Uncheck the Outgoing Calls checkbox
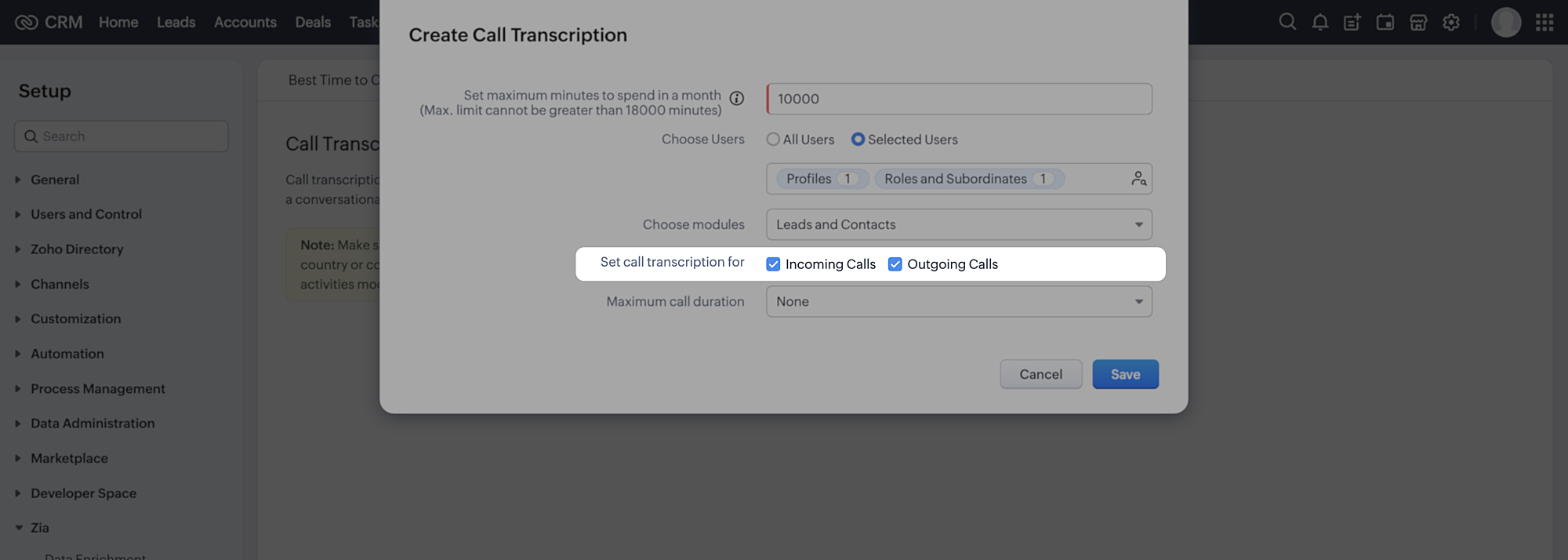 click(895, 264)
